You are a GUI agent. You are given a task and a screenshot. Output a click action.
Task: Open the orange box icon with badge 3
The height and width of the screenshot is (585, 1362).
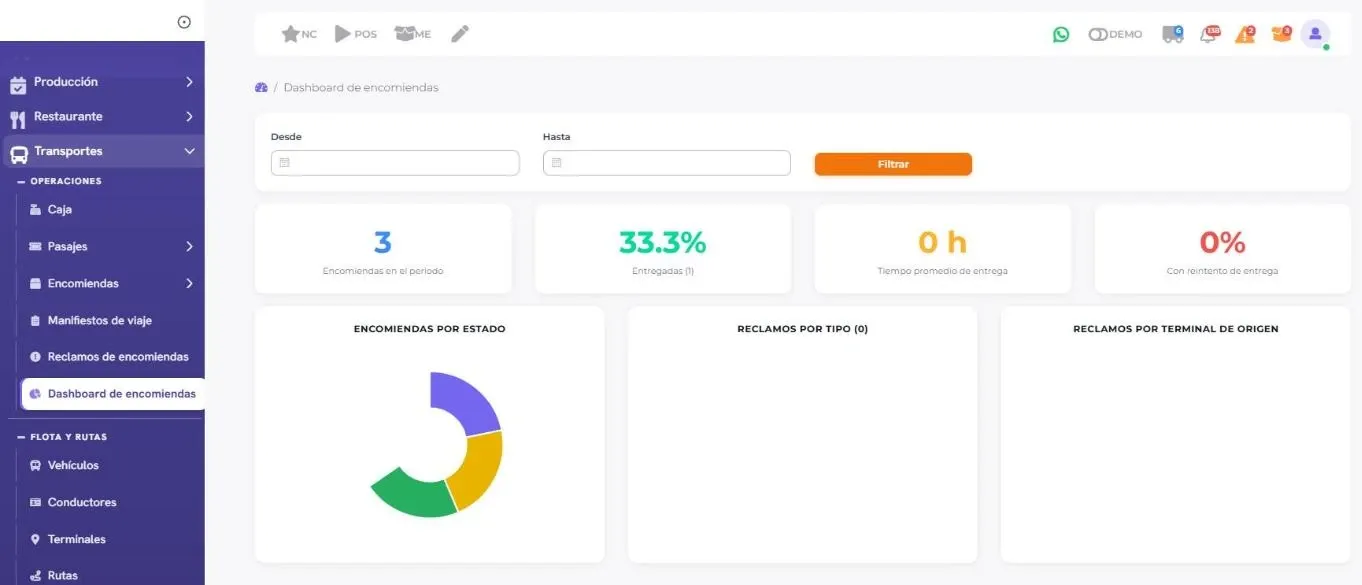[1281, 34]
